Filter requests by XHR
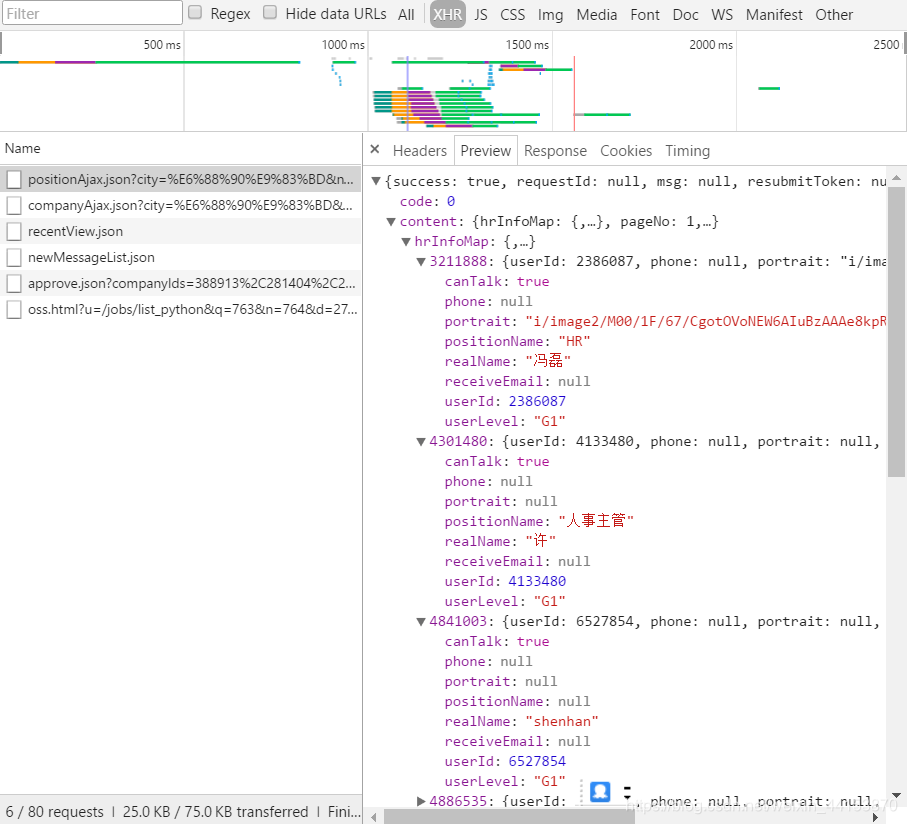The width and height of the screenshot is (907, 824). click(448, 14)
